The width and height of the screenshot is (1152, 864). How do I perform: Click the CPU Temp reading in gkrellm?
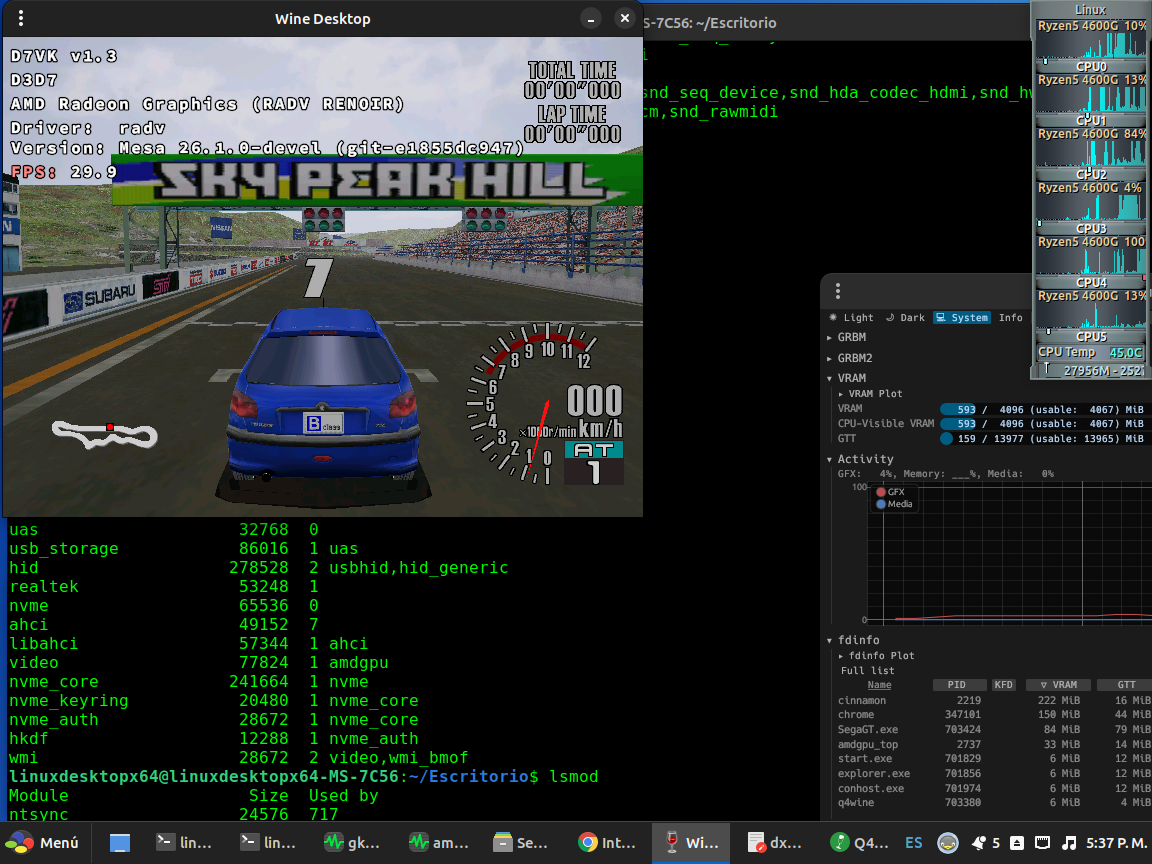point(1091,353)
